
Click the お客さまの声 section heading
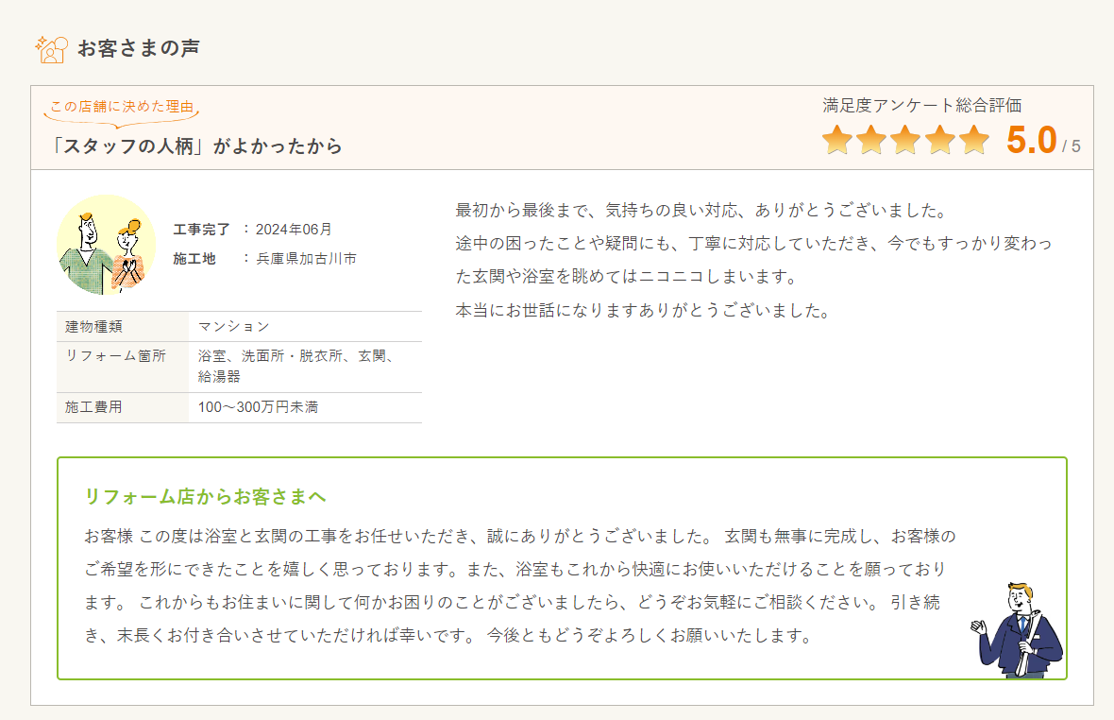click(x=138, y=48)
